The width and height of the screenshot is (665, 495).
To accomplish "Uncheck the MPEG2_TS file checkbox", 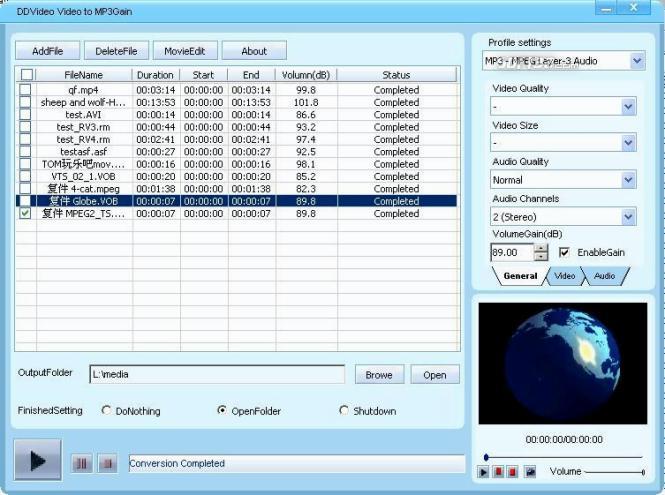I will (x=25, y=213).
